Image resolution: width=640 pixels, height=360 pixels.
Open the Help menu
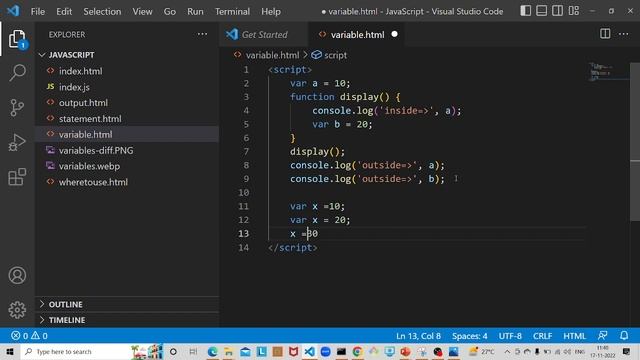[271, 11]
